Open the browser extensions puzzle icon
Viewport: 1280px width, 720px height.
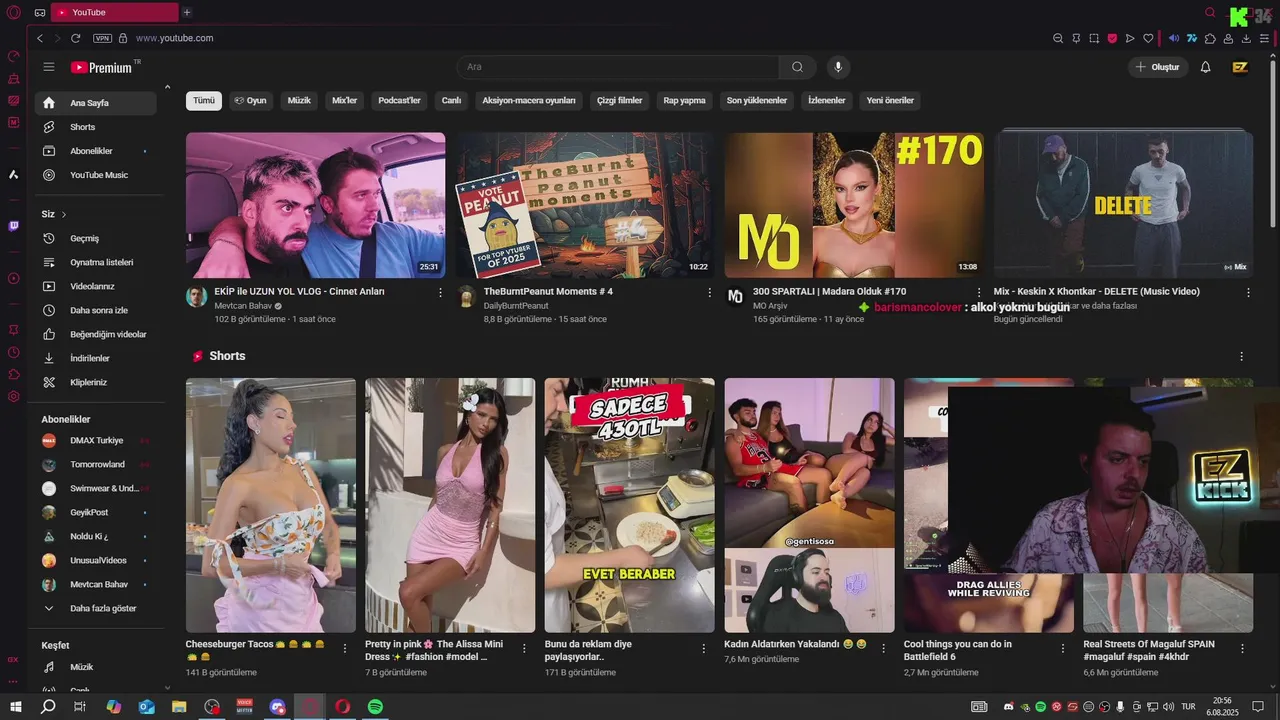pyautogui.click(x=1210, y=38)
